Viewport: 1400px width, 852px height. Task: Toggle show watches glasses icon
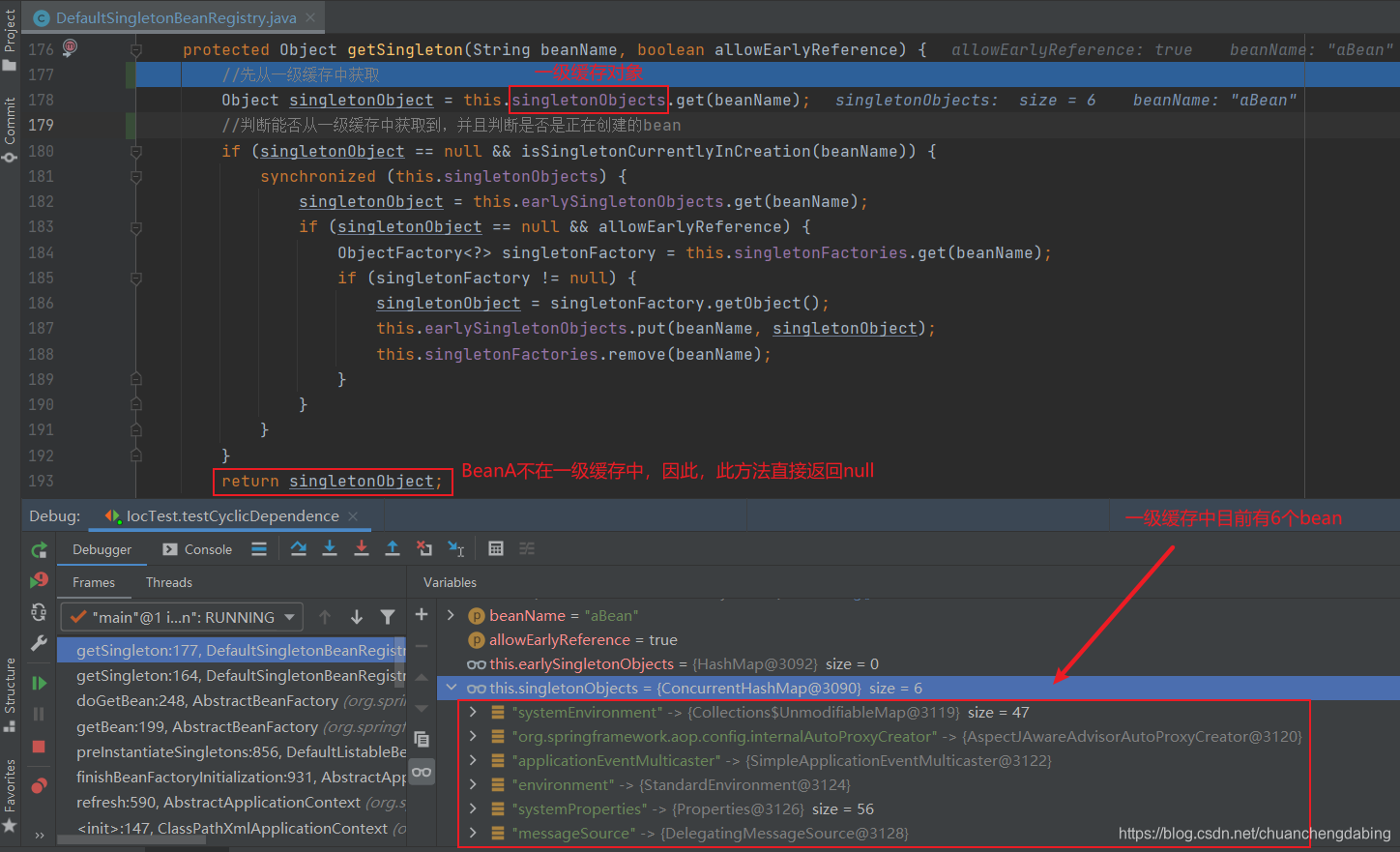(422, 771)
